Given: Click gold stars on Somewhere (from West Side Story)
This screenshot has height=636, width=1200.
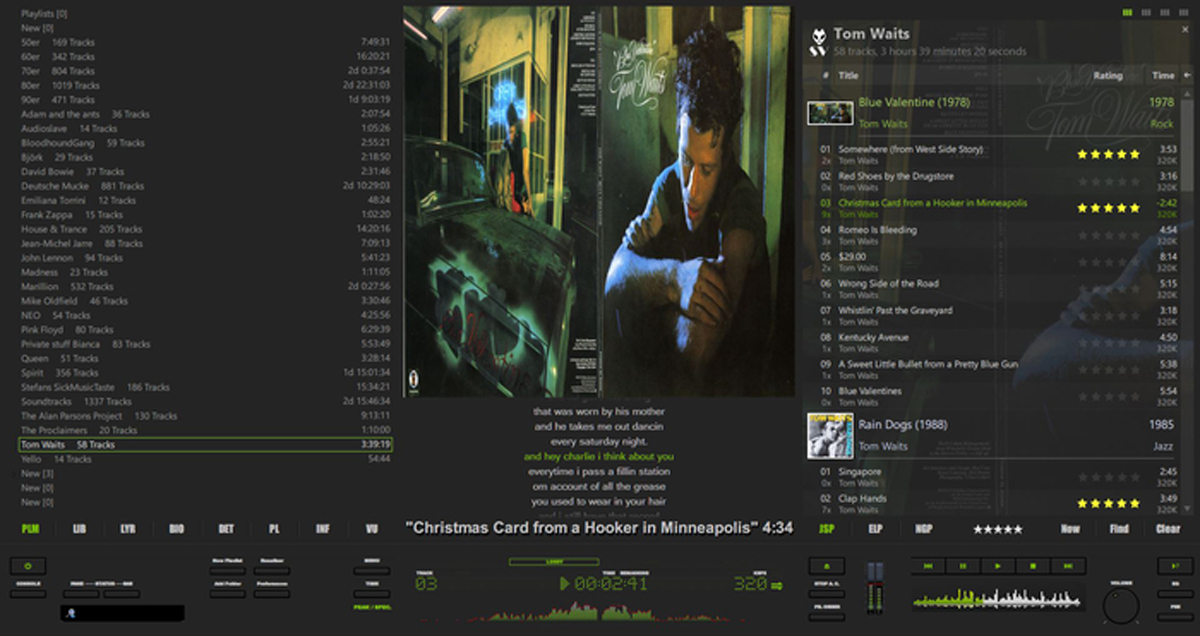Looking at the screenshot, I should click(1107, 154).
